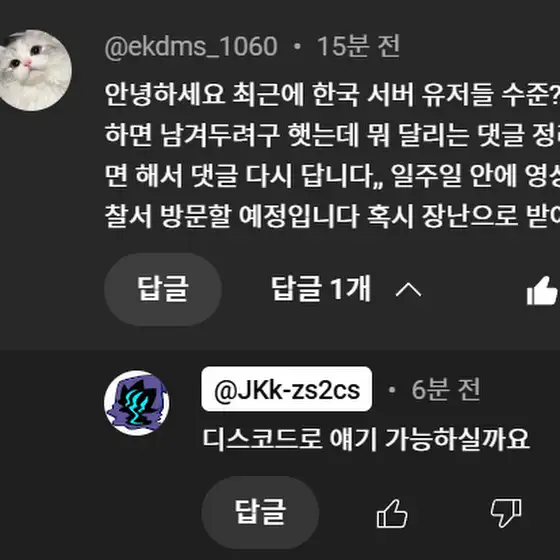
Task: Like the reply with outlined thumbs-up
Action: point(392,513)
